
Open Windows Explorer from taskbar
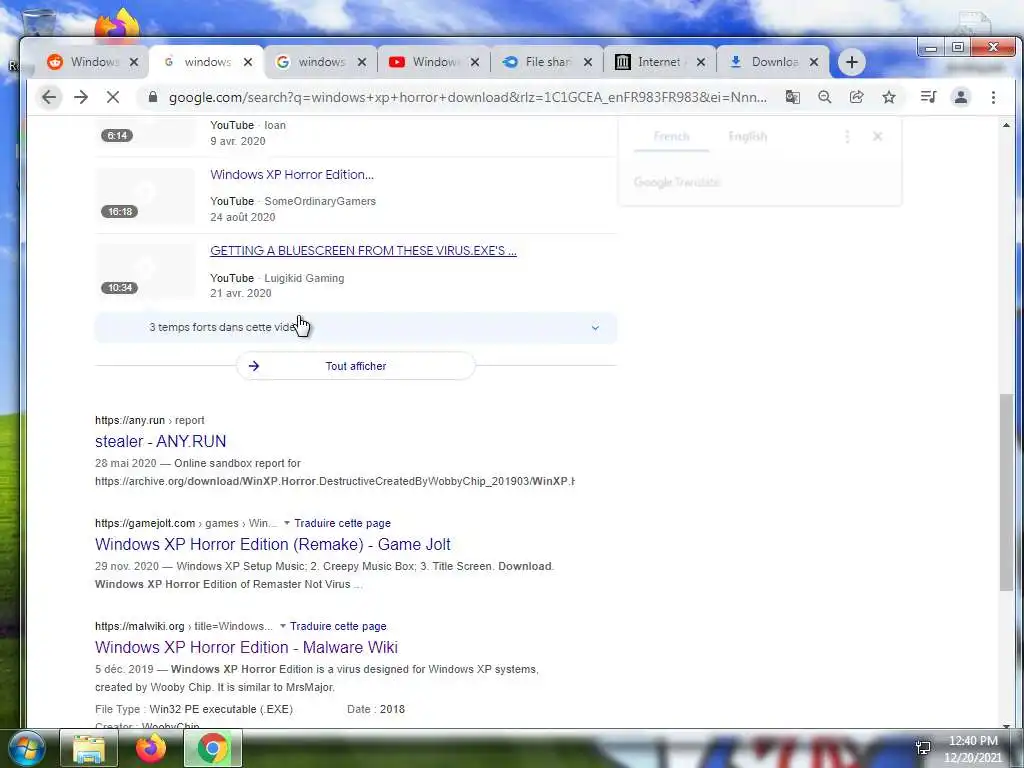(88, 748)
